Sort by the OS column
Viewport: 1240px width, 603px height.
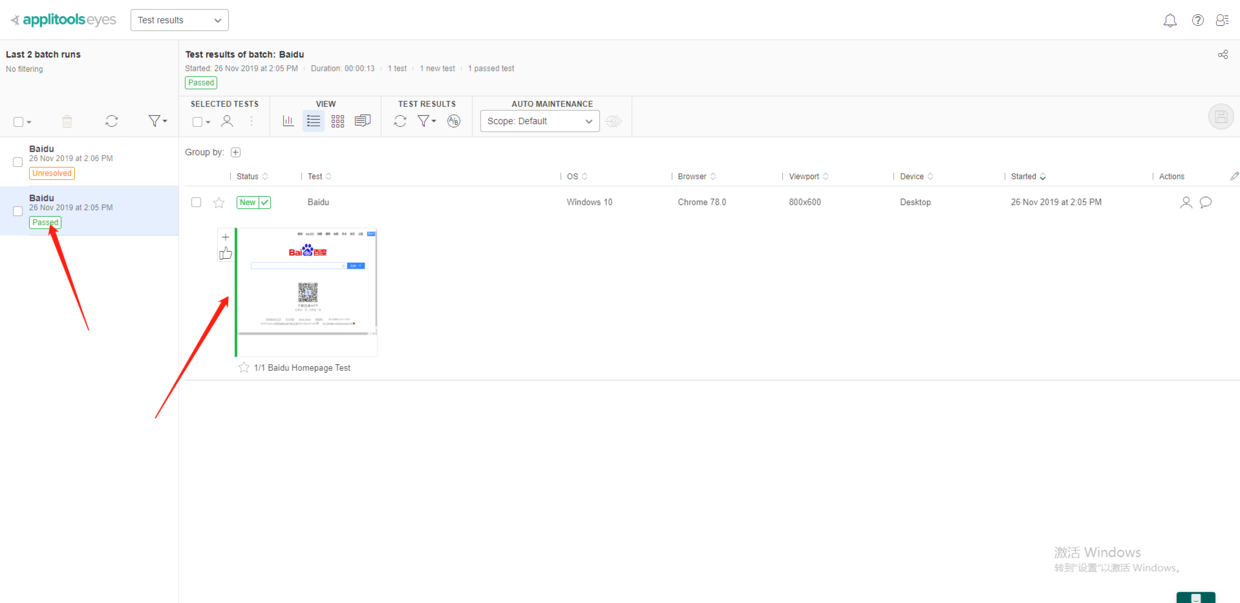click(577, 176)
